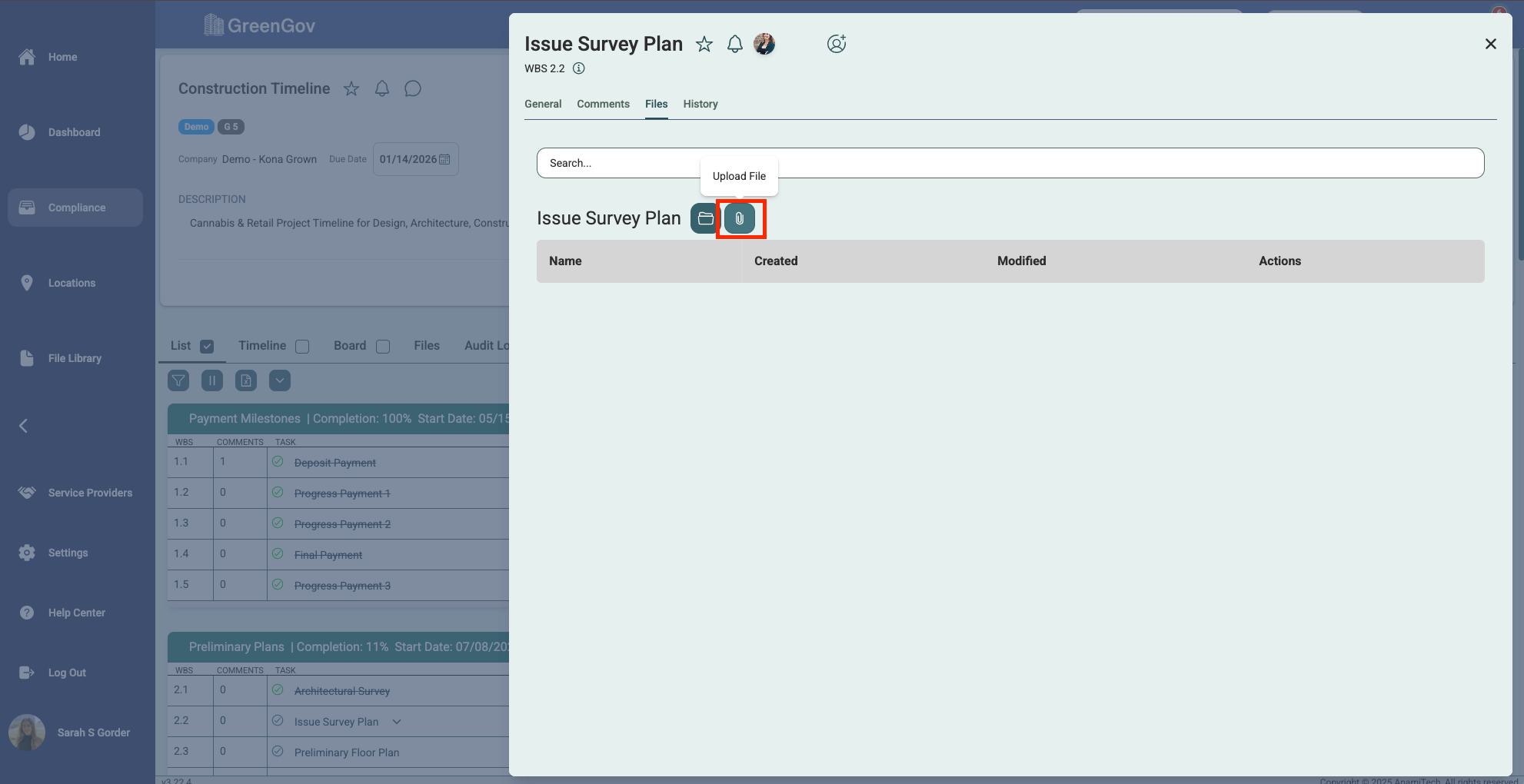This screenshot has width=1524, height=784.
Task: Click the WBS 2.2 info icon
Action: point(579,68)
